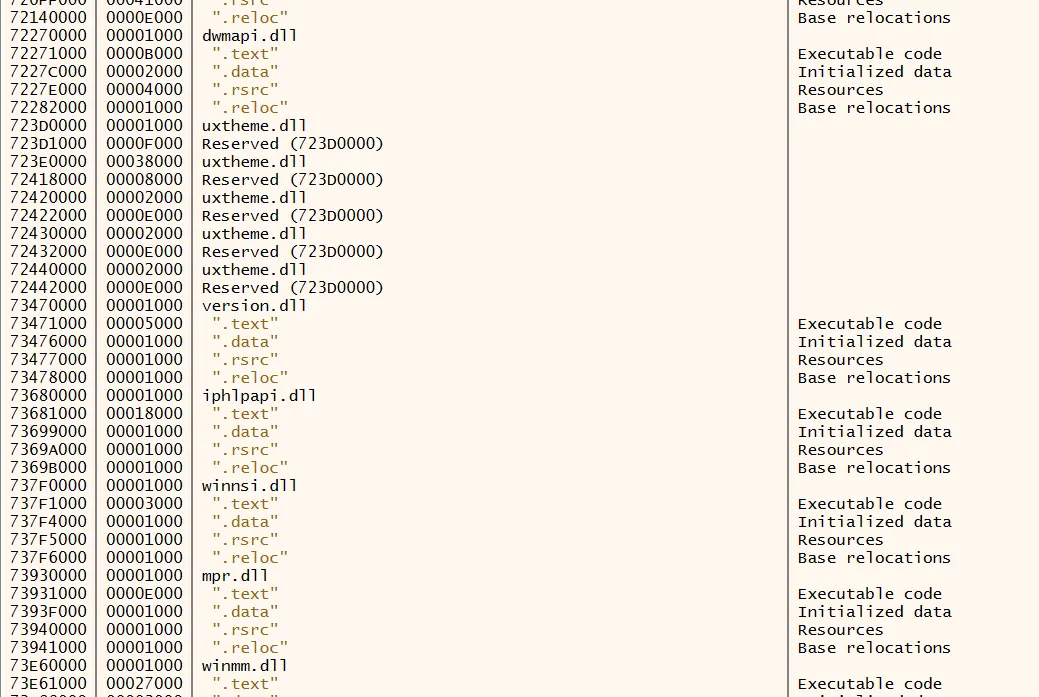
Task: Click address 73476000 row
Action: point(48,341)
